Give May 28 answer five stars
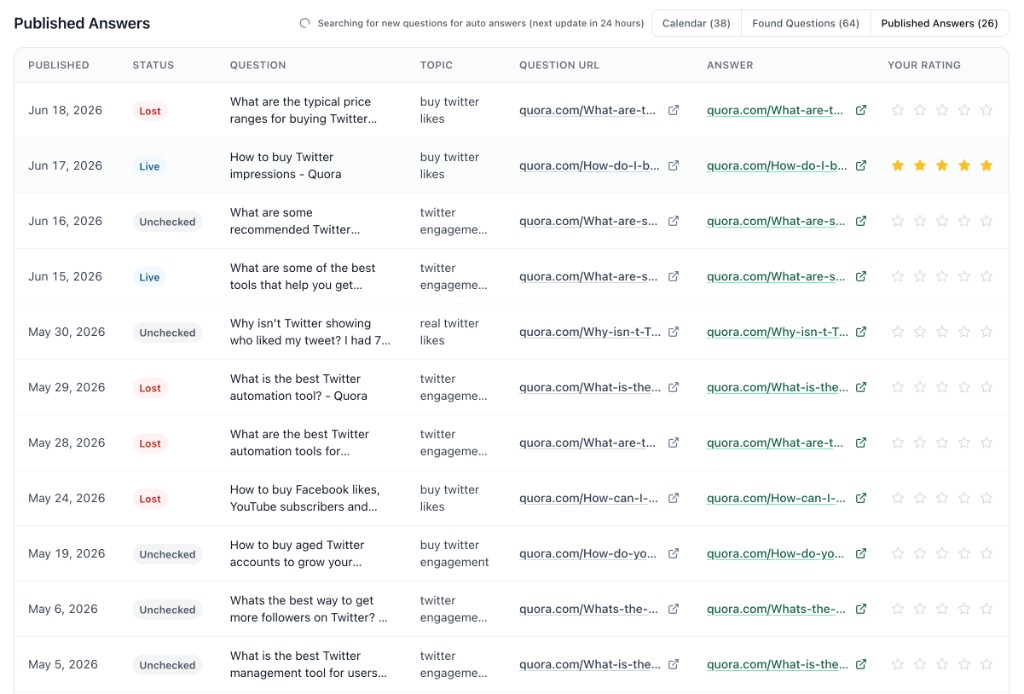 [x=986, y=443]
